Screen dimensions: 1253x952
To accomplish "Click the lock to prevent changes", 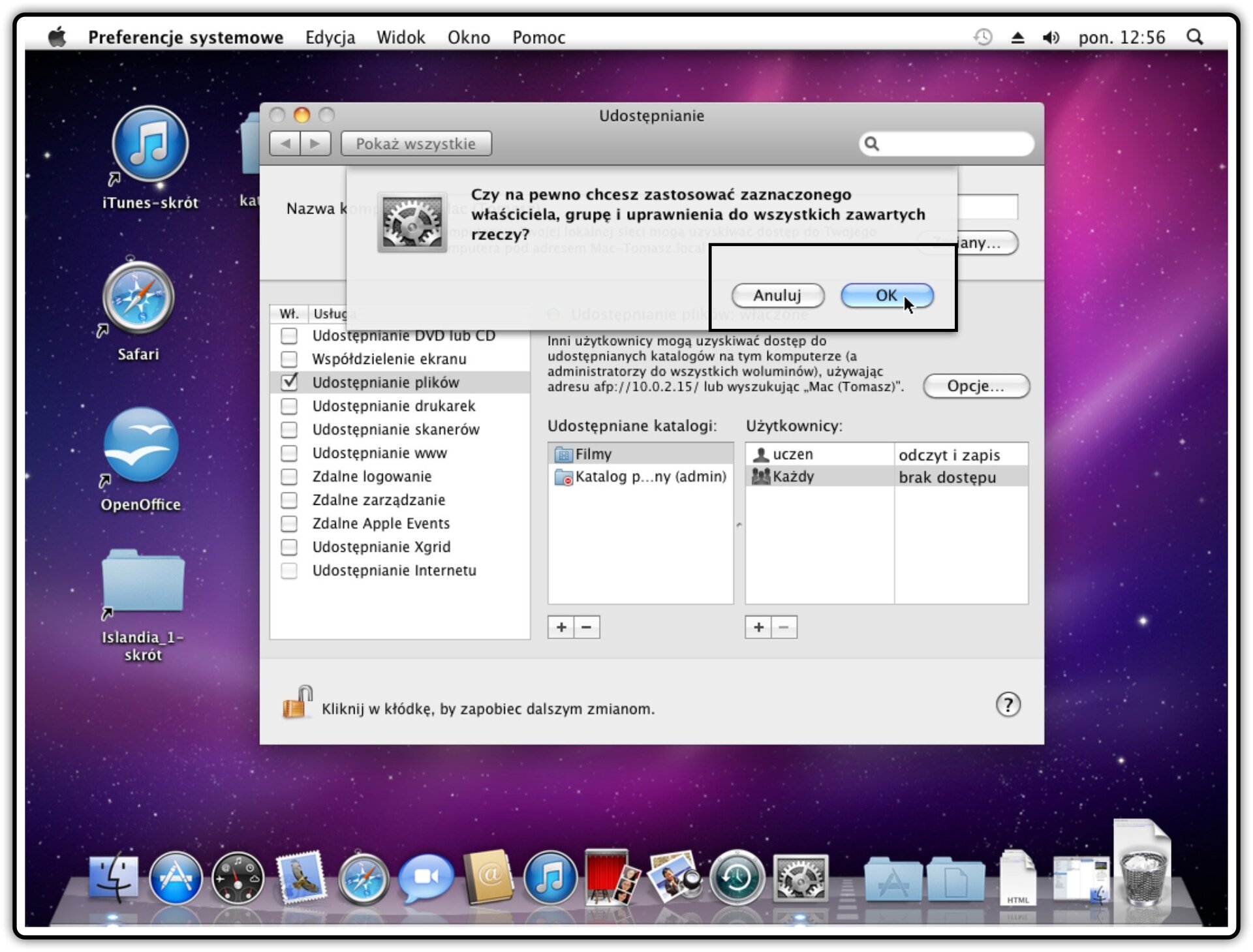I will point(297,702).
